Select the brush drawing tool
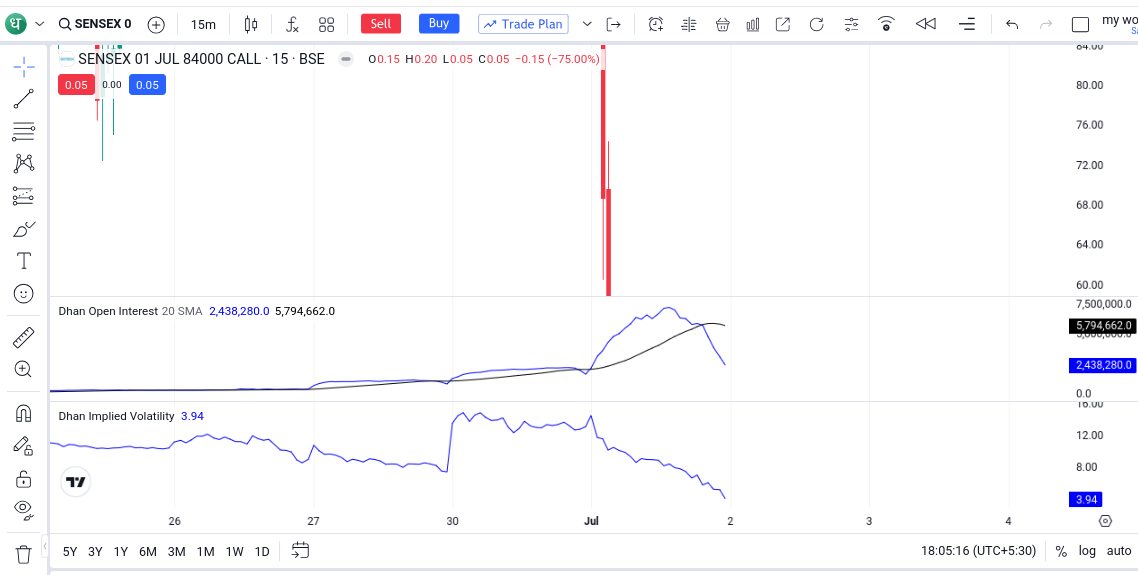The width and height of the screenshot is (1138, 575). pos(24,229)
